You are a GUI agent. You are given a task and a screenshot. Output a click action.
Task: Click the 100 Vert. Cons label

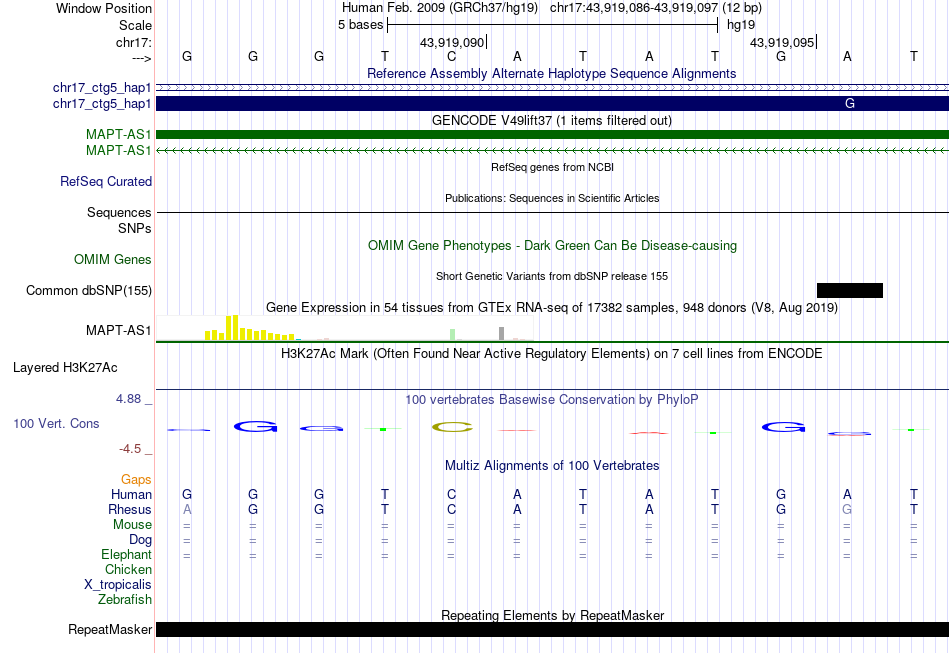pyautogui.click(x=56, y=423)
